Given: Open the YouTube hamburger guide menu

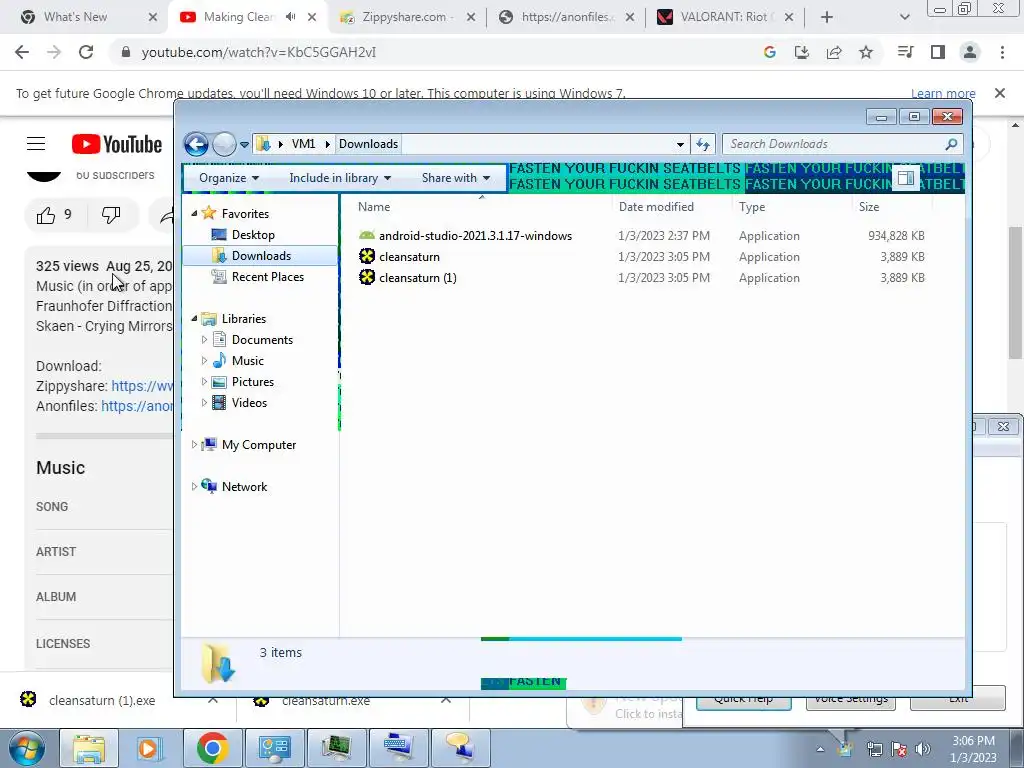Looking at the screenshot, I should 36,144.
